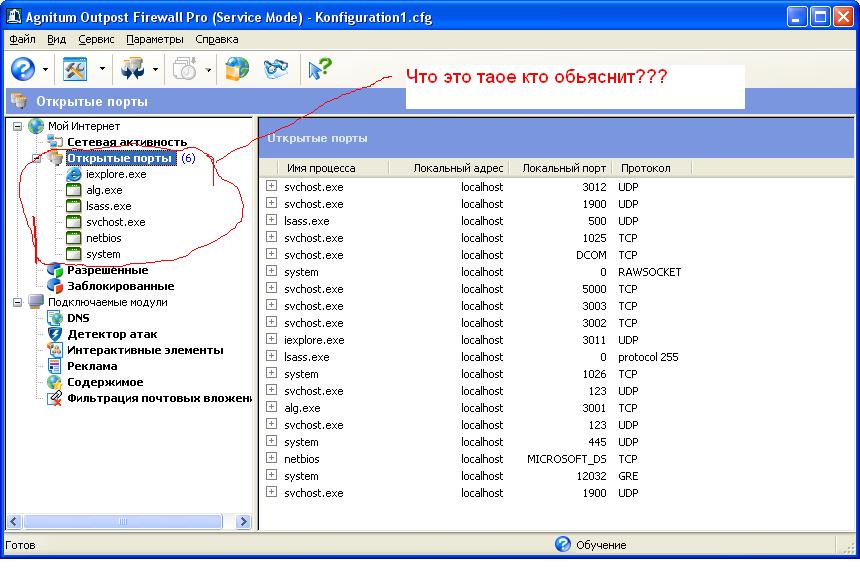The height and width of the screenshot is (580, 860).
Task: Click the Сетевая активность icon
Action: (55, 142)
